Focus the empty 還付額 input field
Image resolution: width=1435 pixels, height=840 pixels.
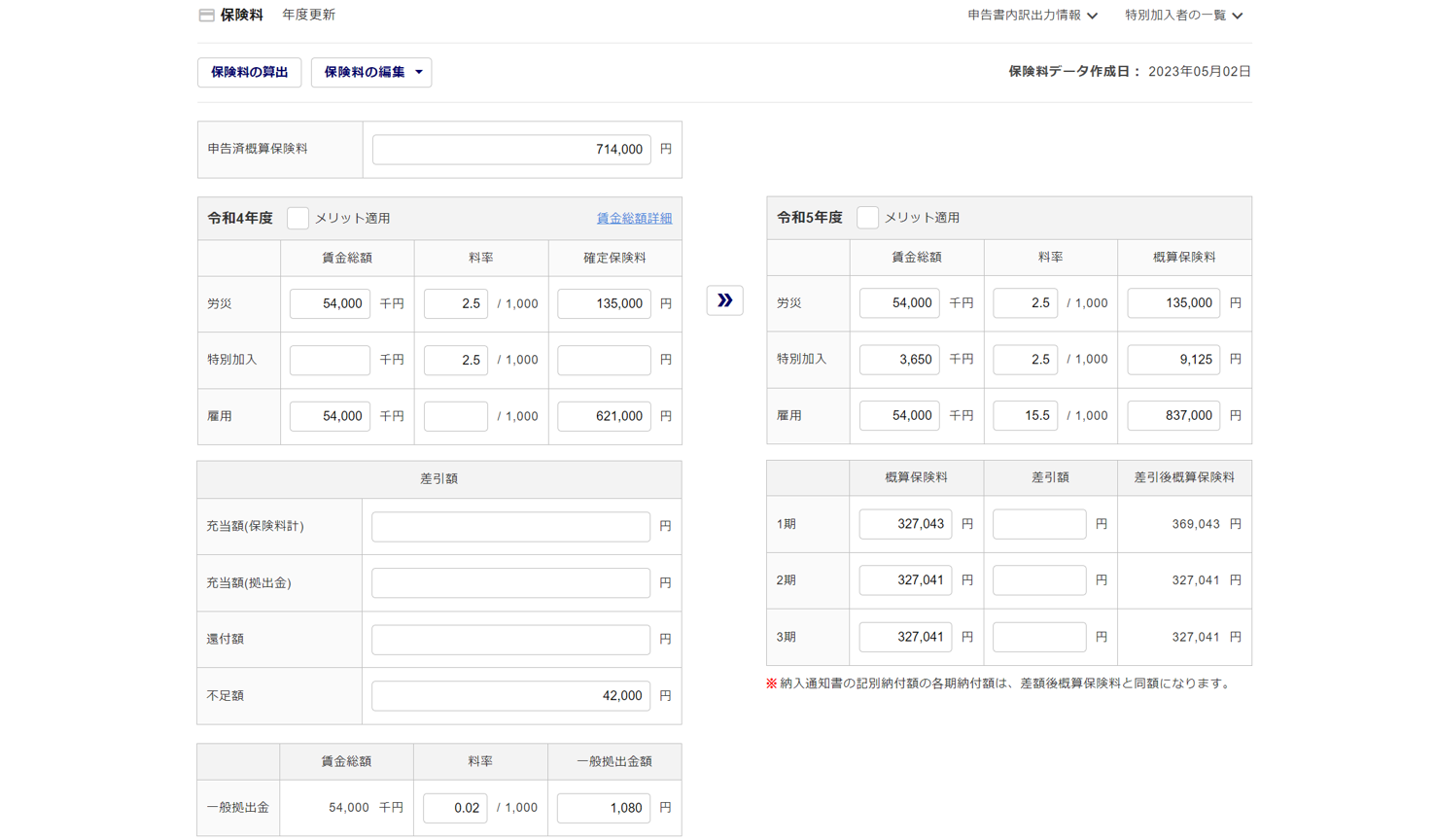pyautogui.click(x=510, y=640)
